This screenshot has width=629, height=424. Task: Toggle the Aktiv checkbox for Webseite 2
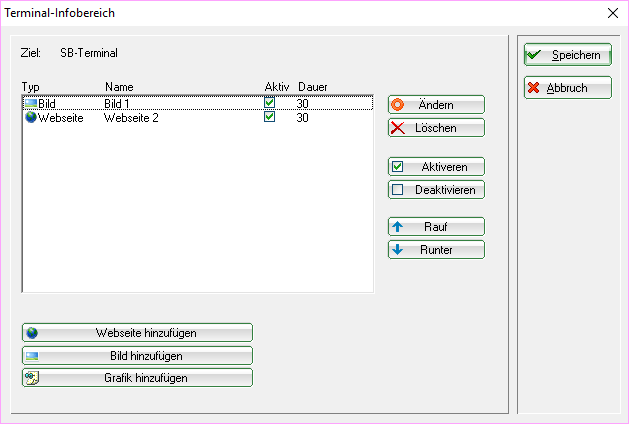pos(270,117)
